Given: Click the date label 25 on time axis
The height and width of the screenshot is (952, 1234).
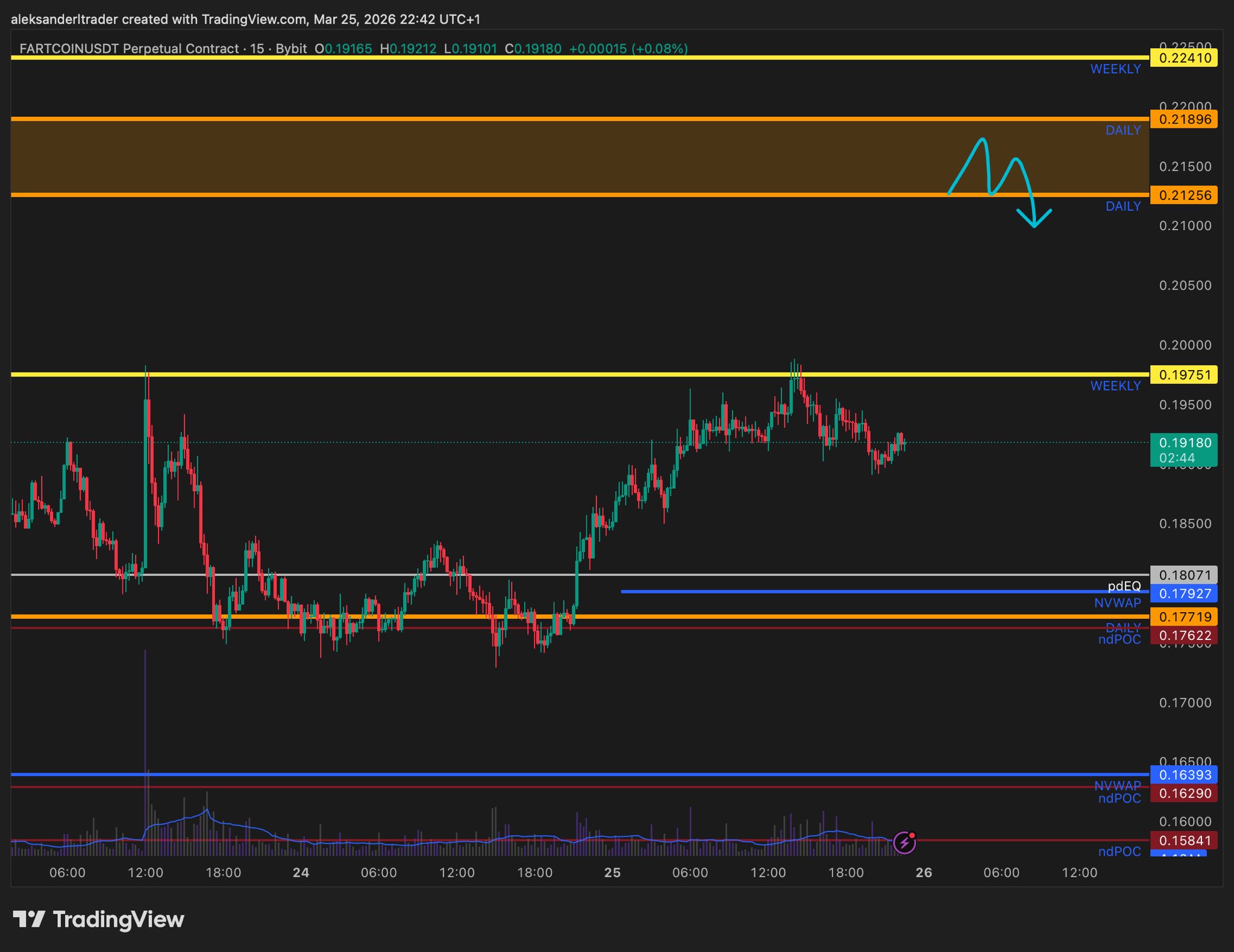Looking at the screenshot, I should click(x=612, y=872).
